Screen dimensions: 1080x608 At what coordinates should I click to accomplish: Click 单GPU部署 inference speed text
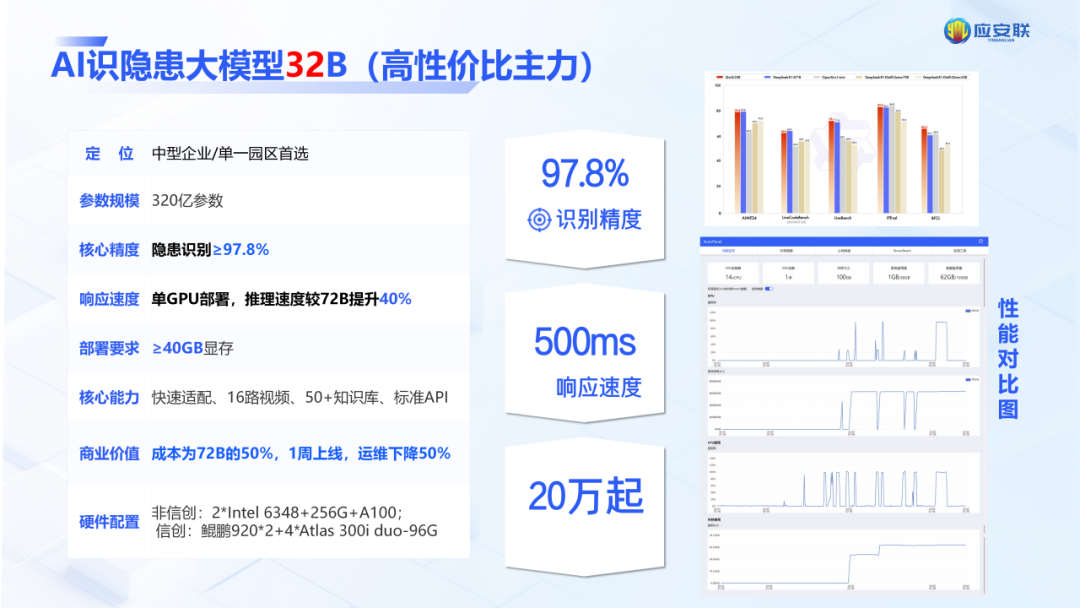pos(281,299)
